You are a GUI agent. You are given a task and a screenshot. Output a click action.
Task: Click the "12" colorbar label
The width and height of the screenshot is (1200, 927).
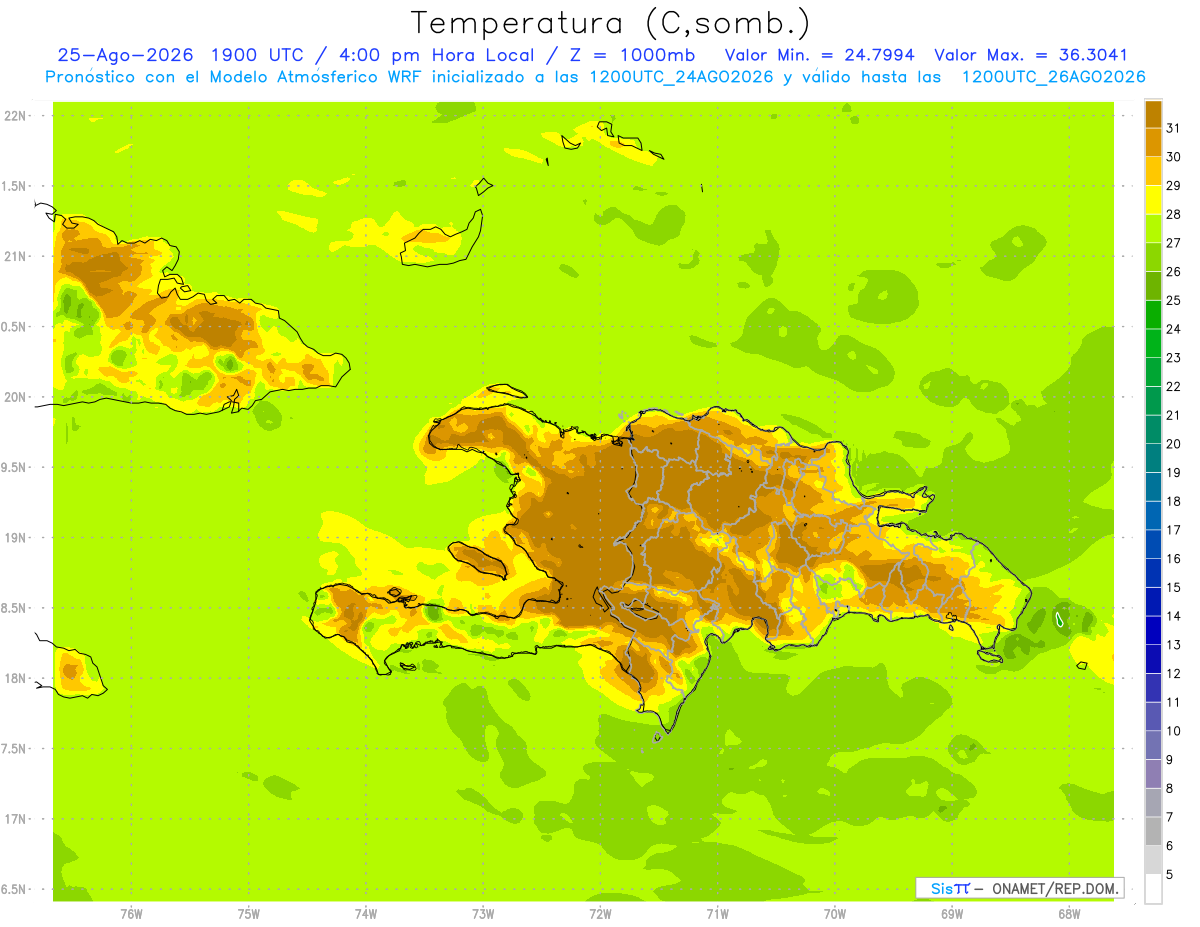click(x=1174, y=673)
